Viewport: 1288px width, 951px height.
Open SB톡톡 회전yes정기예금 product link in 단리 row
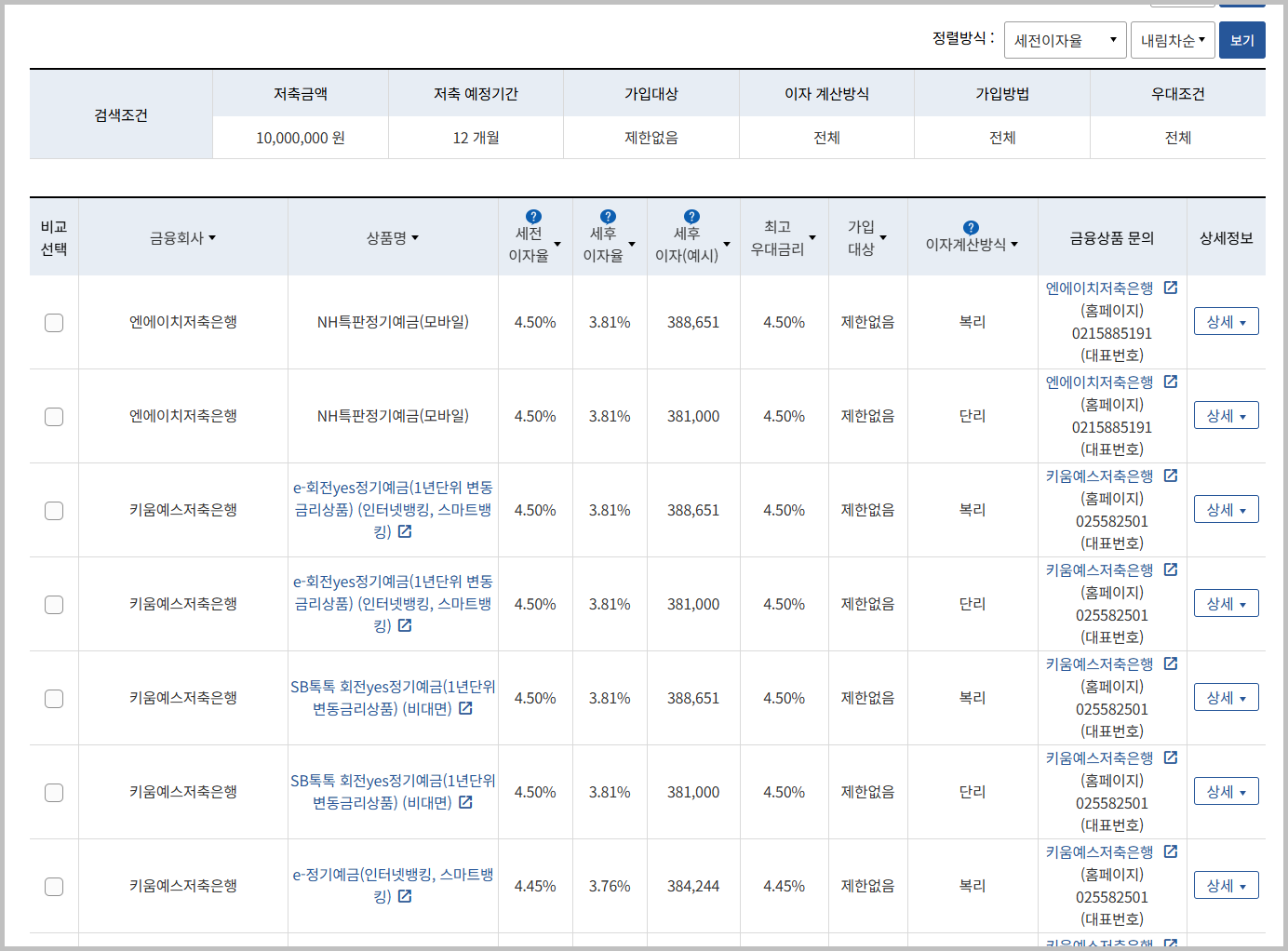pyautogui.click(x=393, y=792)
